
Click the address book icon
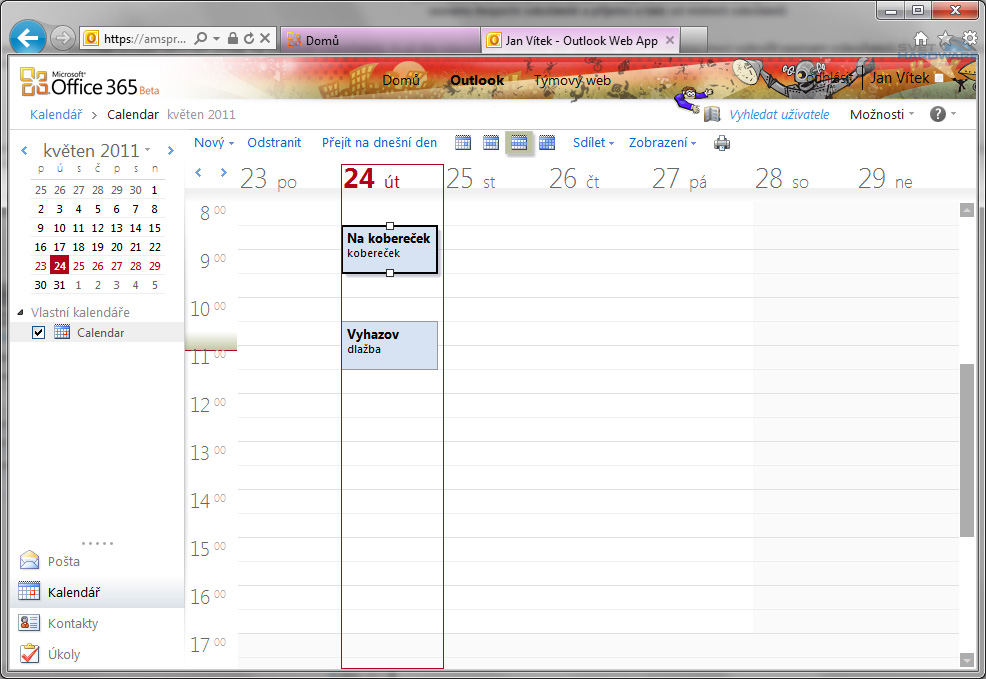(x=712, y=114)
